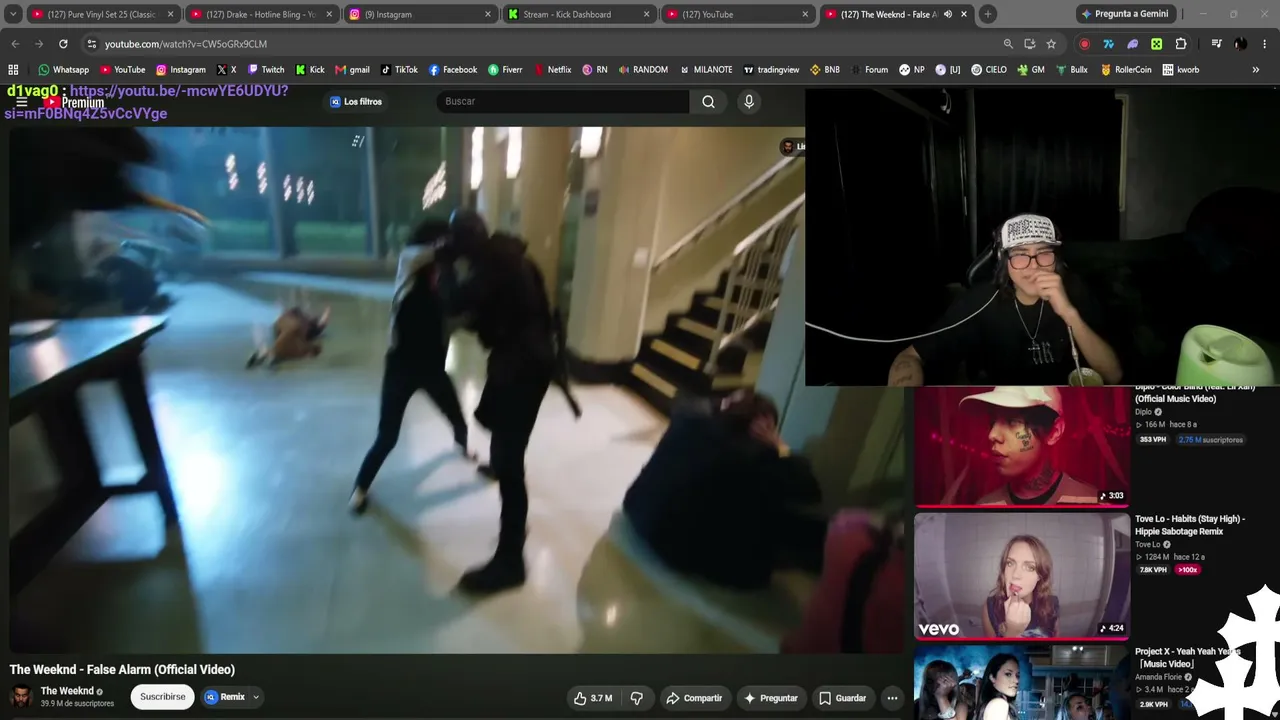Subscribe with the Suscribirse button
The width and height of the screenshot is (1280, 720).
(x=163, y=697)
